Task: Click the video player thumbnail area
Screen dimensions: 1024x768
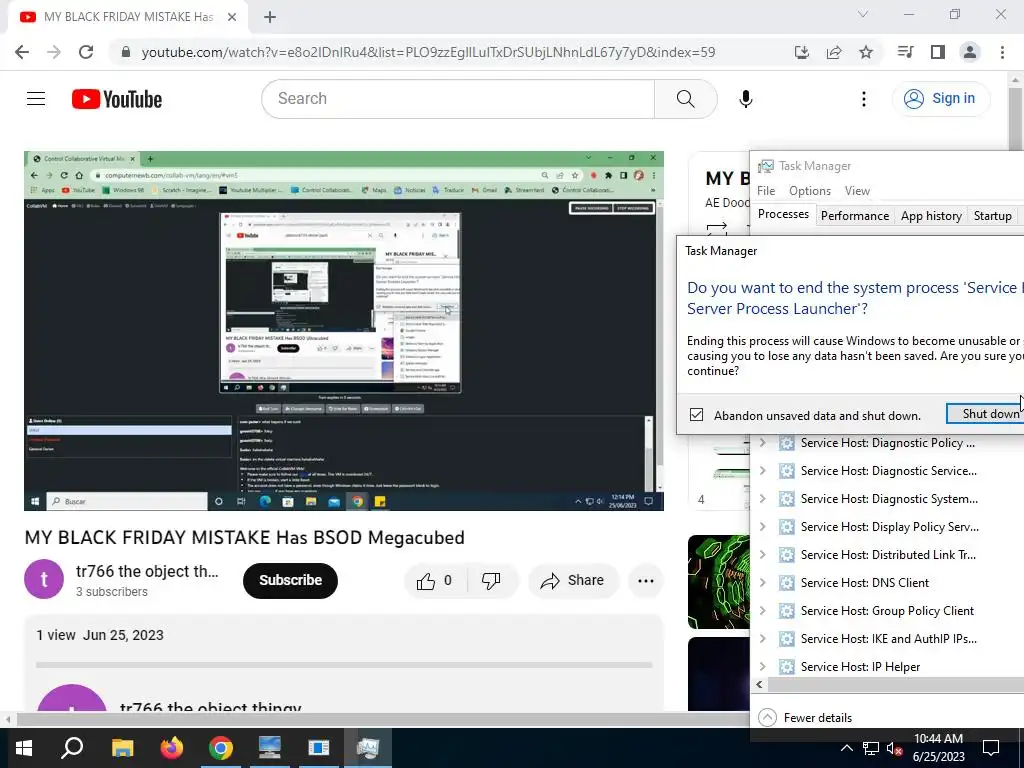Action: [x=344, y=331]
